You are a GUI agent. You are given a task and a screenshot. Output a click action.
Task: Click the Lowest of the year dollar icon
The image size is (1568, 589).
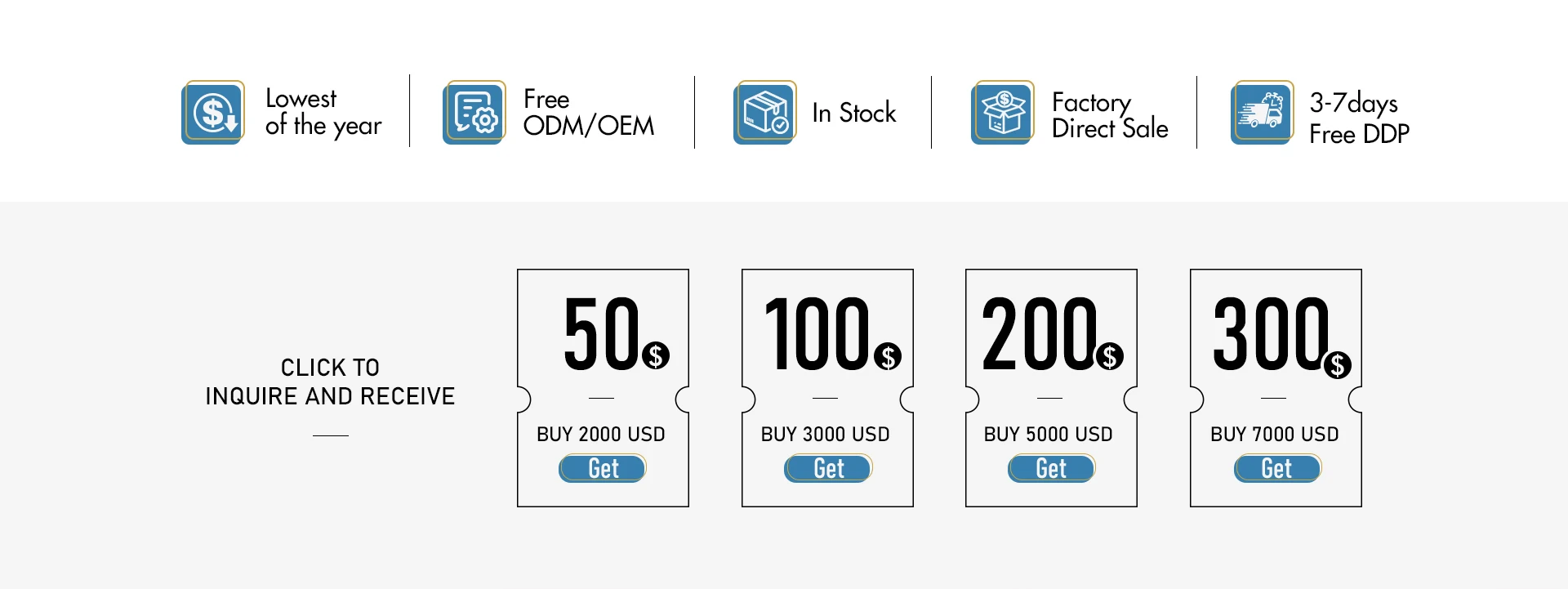click(x=212, y=113)
